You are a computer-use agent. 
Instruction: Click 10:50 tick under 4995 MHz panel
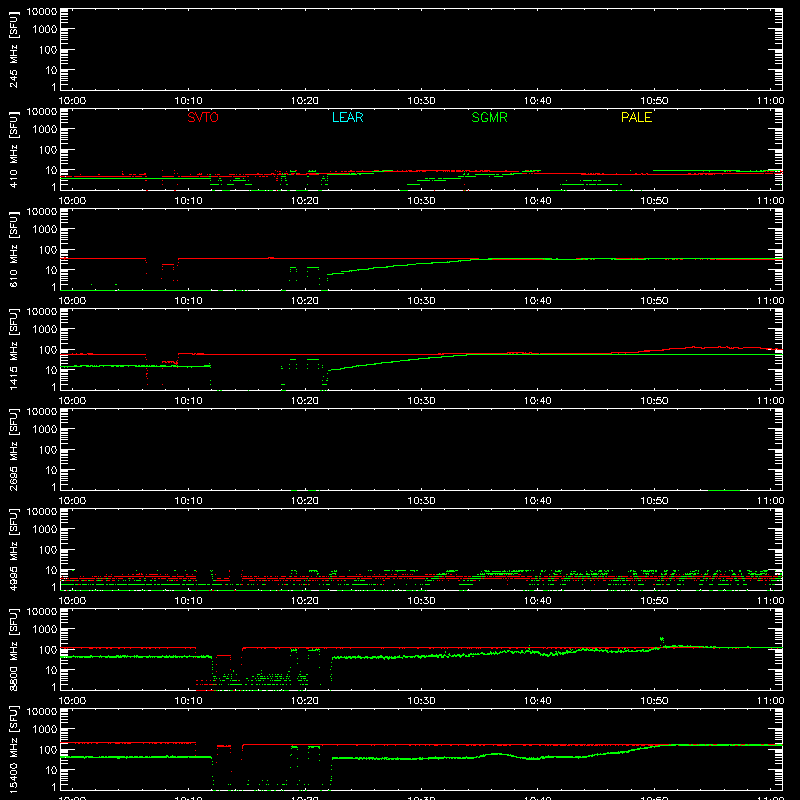(x=654, y=601)
